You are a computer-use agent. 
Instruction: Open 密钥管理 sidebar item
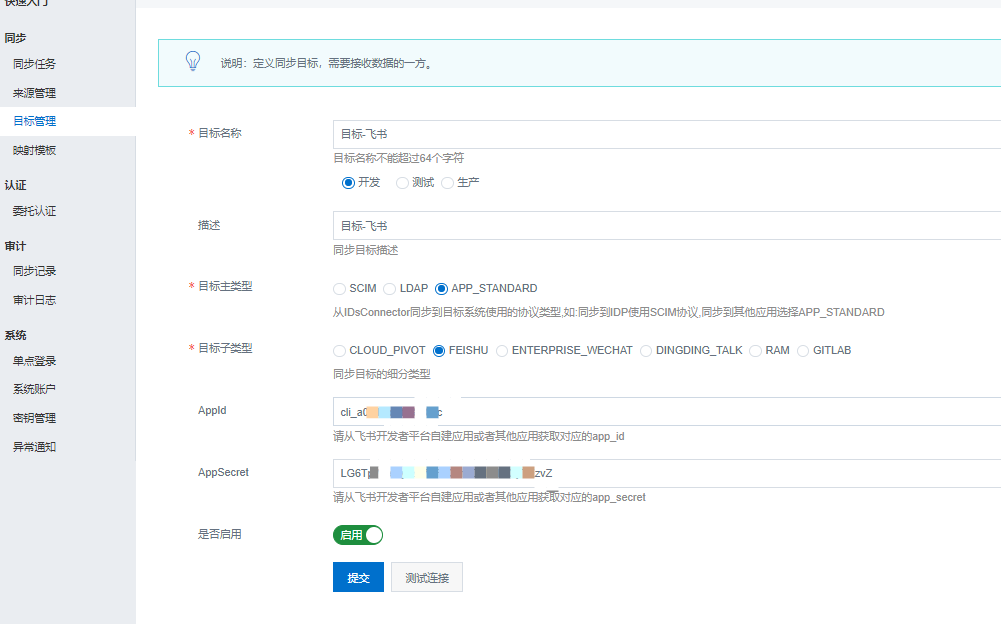(35, 418)
